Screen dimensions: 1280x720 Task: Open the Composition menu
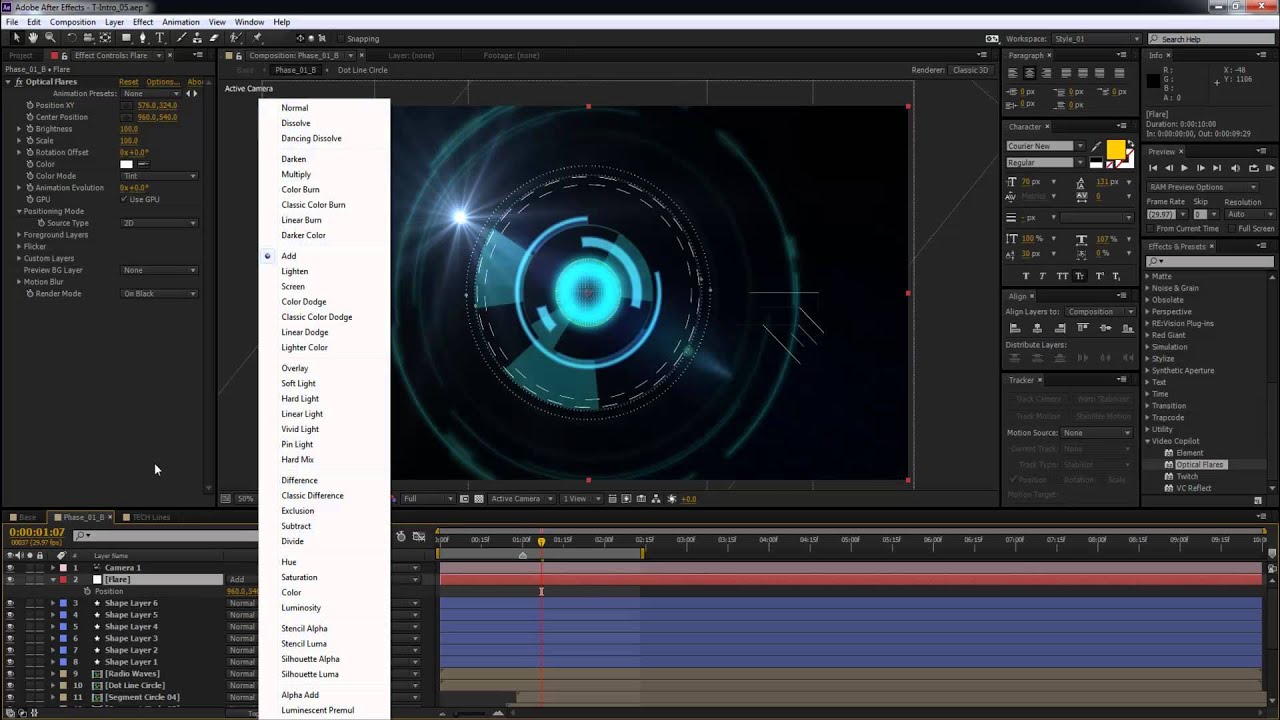click(73, 22)
